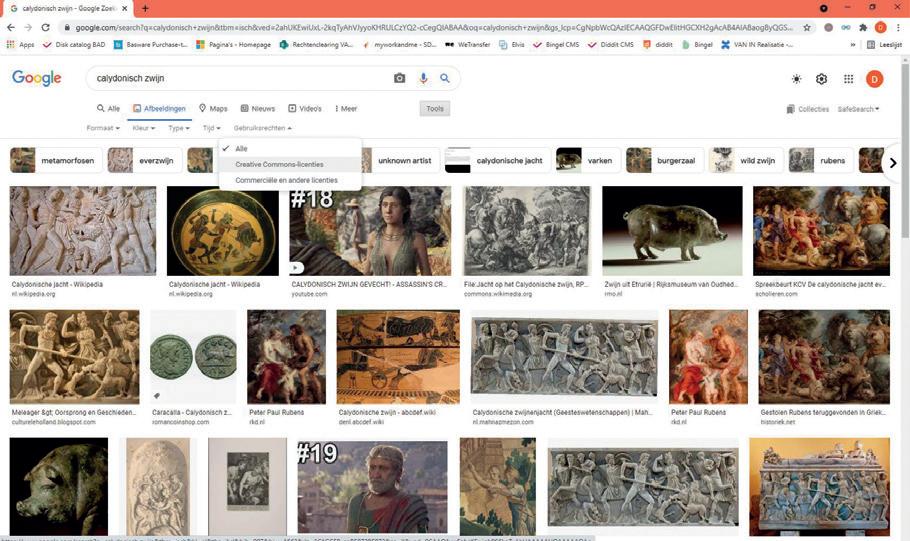Image resolution: width=910 pixels, height=541 pixels.
Task: Open the Elvis bookmark
Action: click(512, 45)
